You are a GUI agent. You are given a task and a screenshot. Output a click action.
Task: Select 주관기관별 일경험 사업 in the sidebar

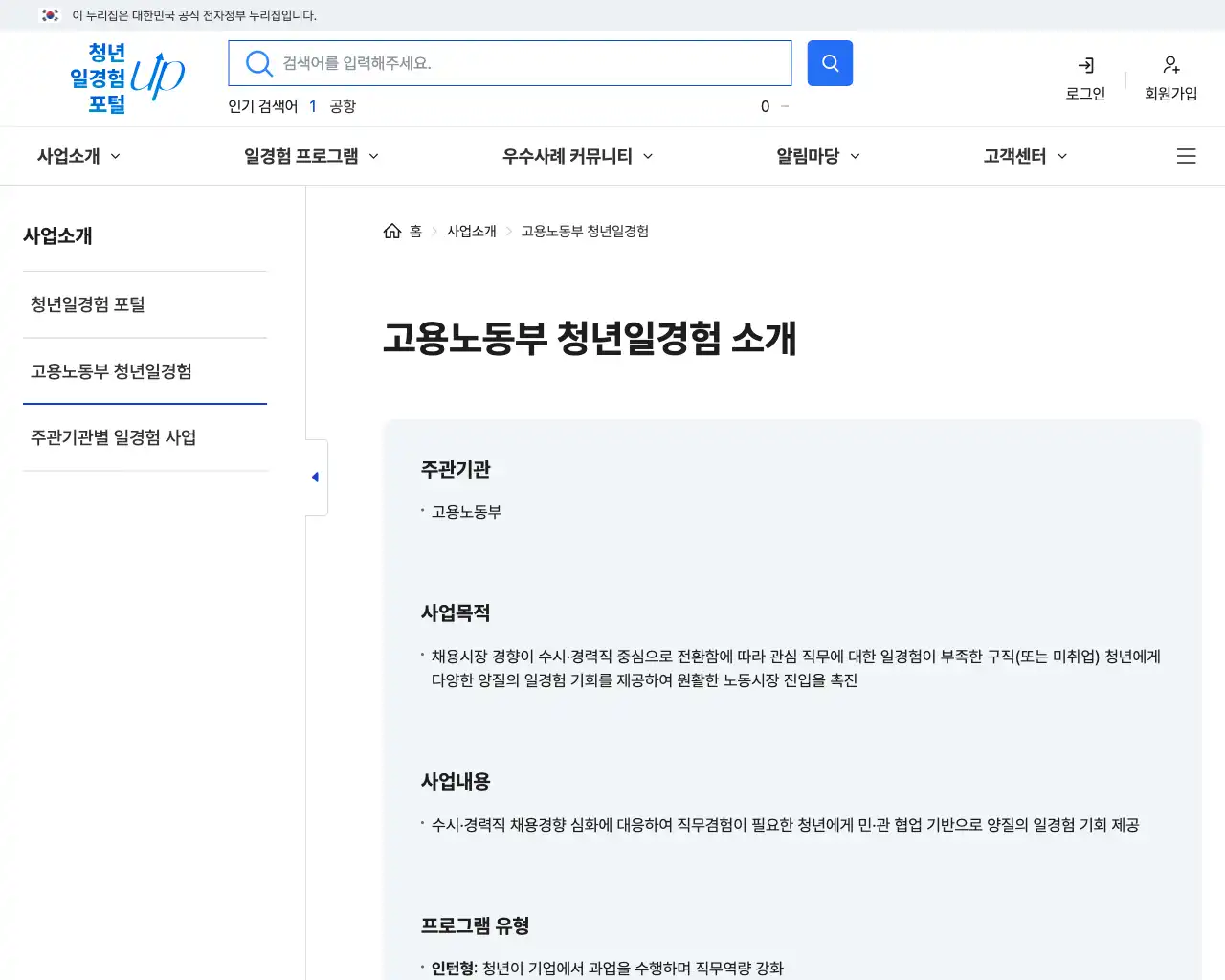tap(114, 437)
